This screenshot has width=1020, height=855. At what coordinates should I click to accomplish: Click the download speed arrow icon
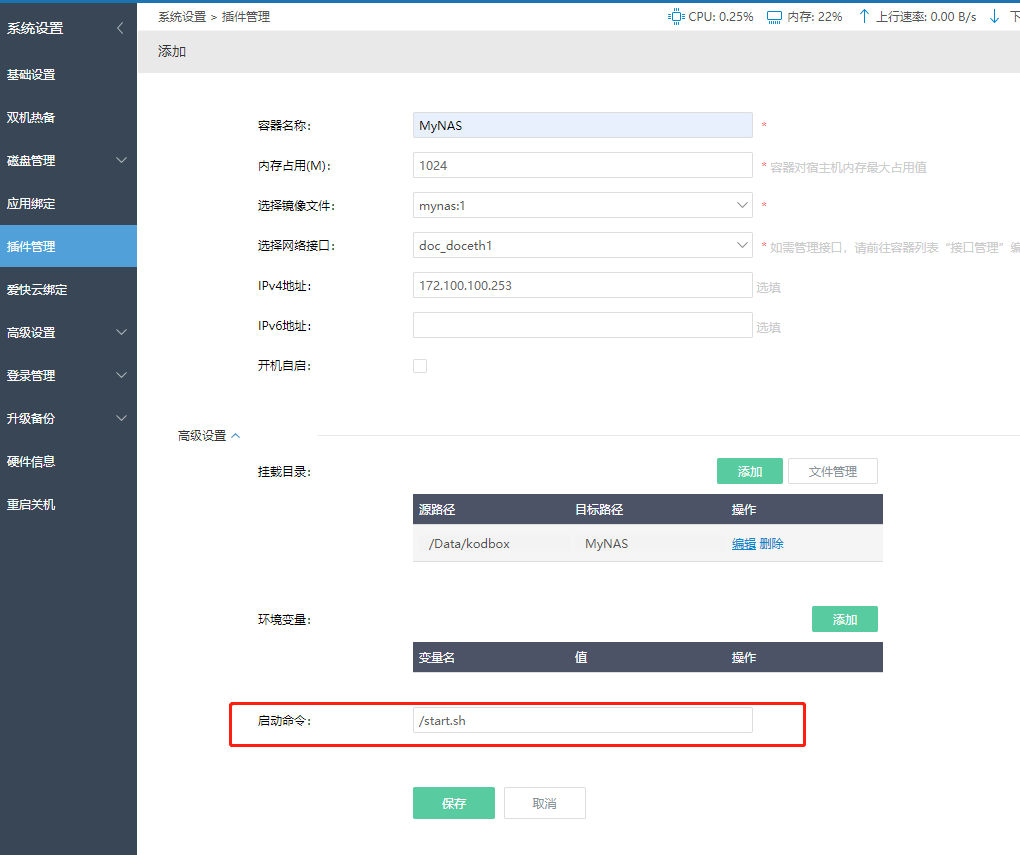[x=994, y=17]
